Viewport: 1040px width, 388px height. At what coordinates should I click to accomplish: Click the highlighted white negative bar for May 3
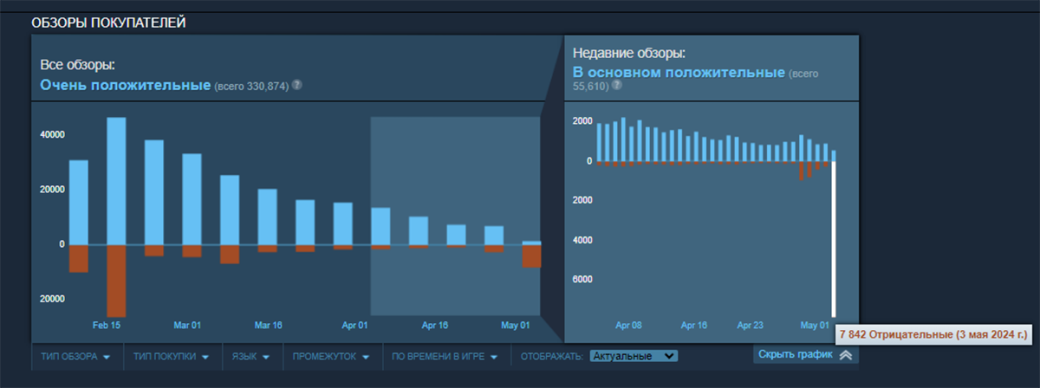pyautogui.click(x=834, y=239)
